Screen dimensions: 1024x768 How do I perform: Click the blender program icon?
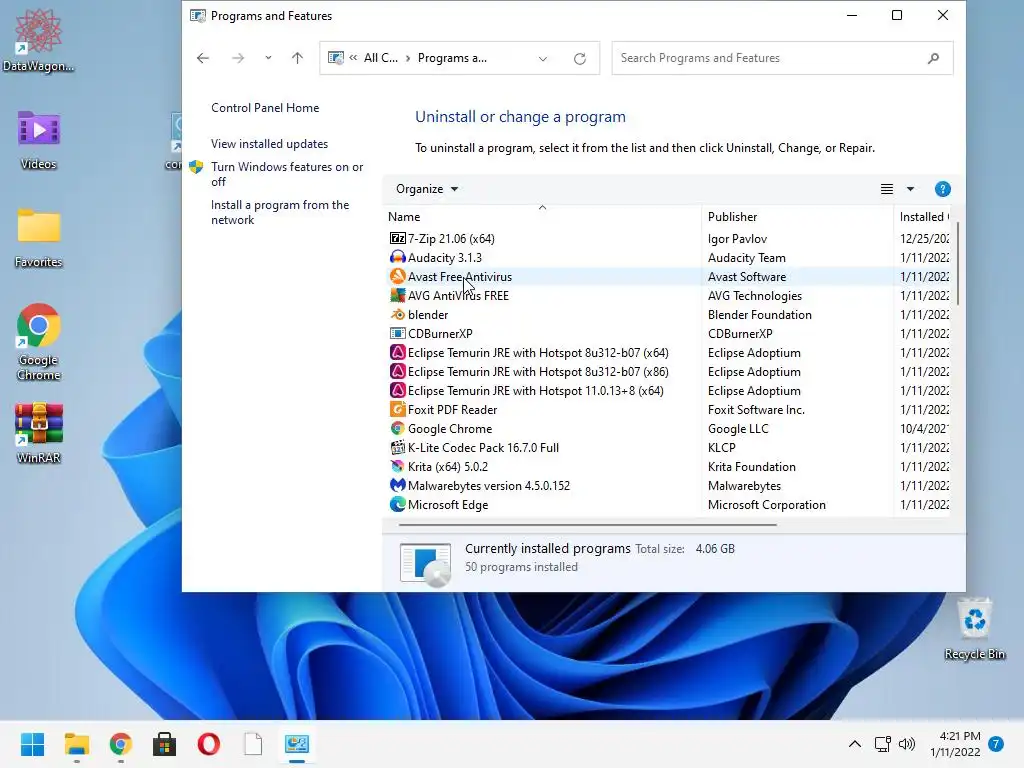click(x=397, y=314)
